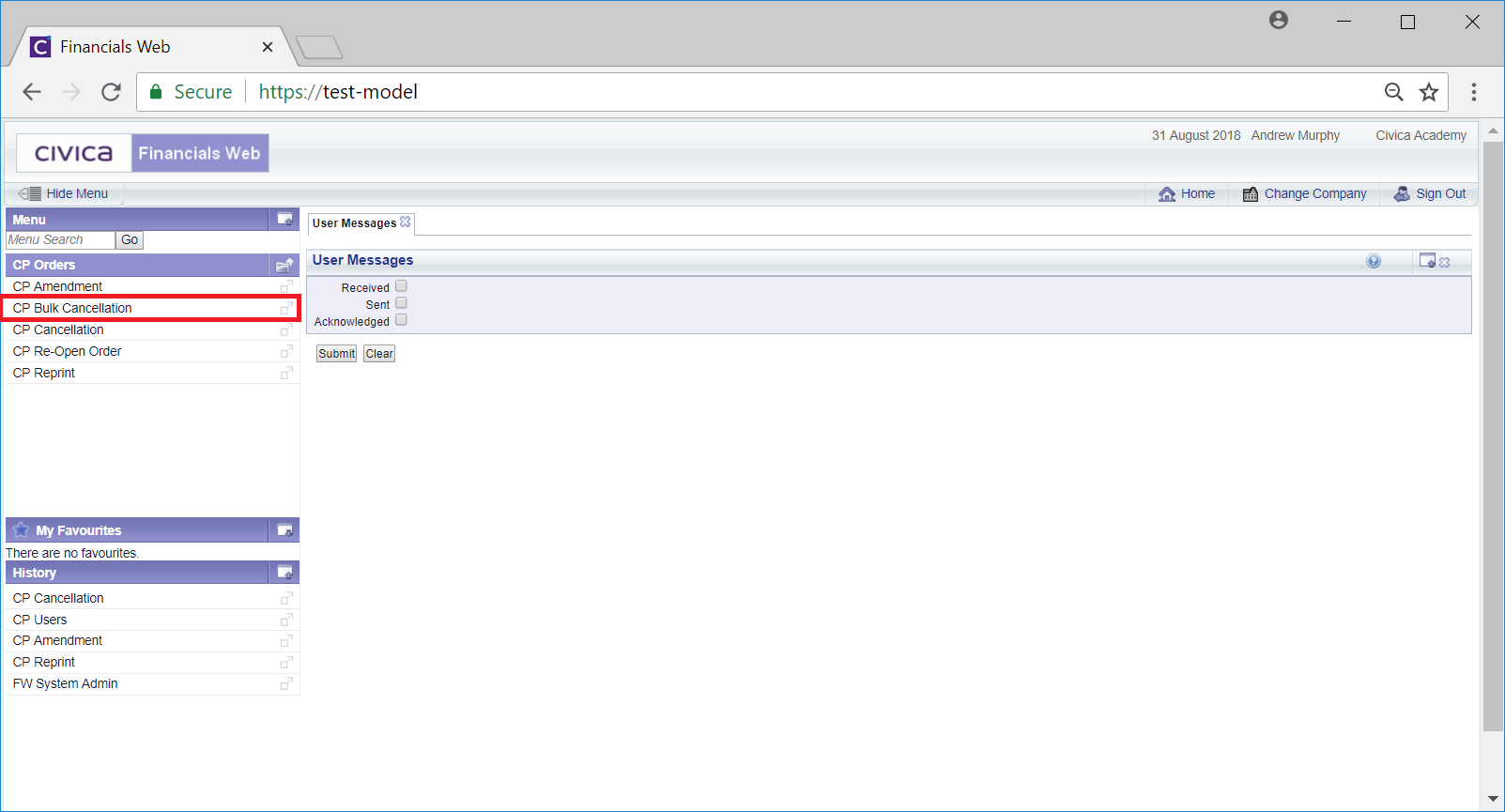Click the page vertical scrollbar
Screen dimensions: 1505x812
1493,437
